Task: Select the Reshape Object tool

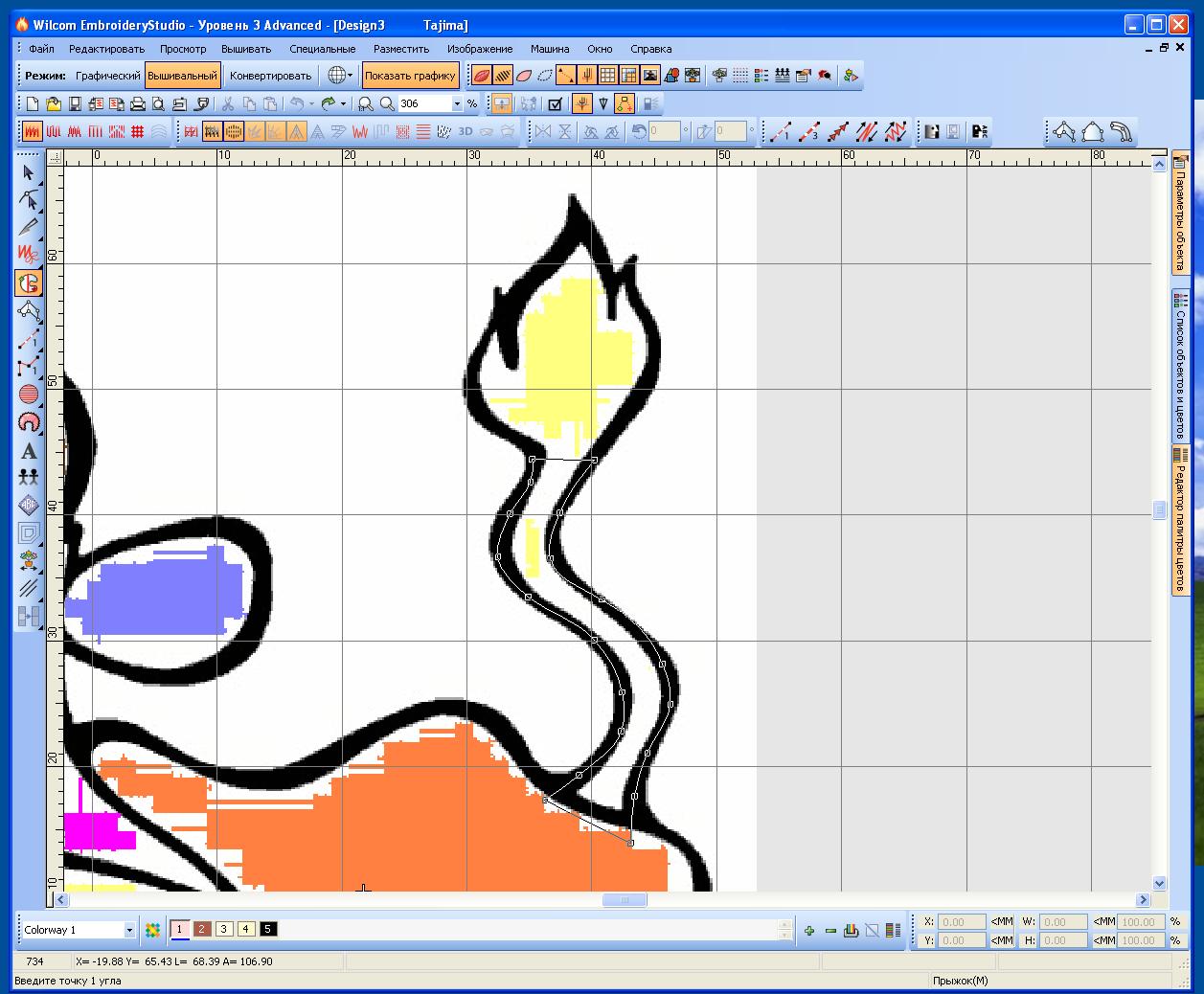Action: (x=29, y=200)
